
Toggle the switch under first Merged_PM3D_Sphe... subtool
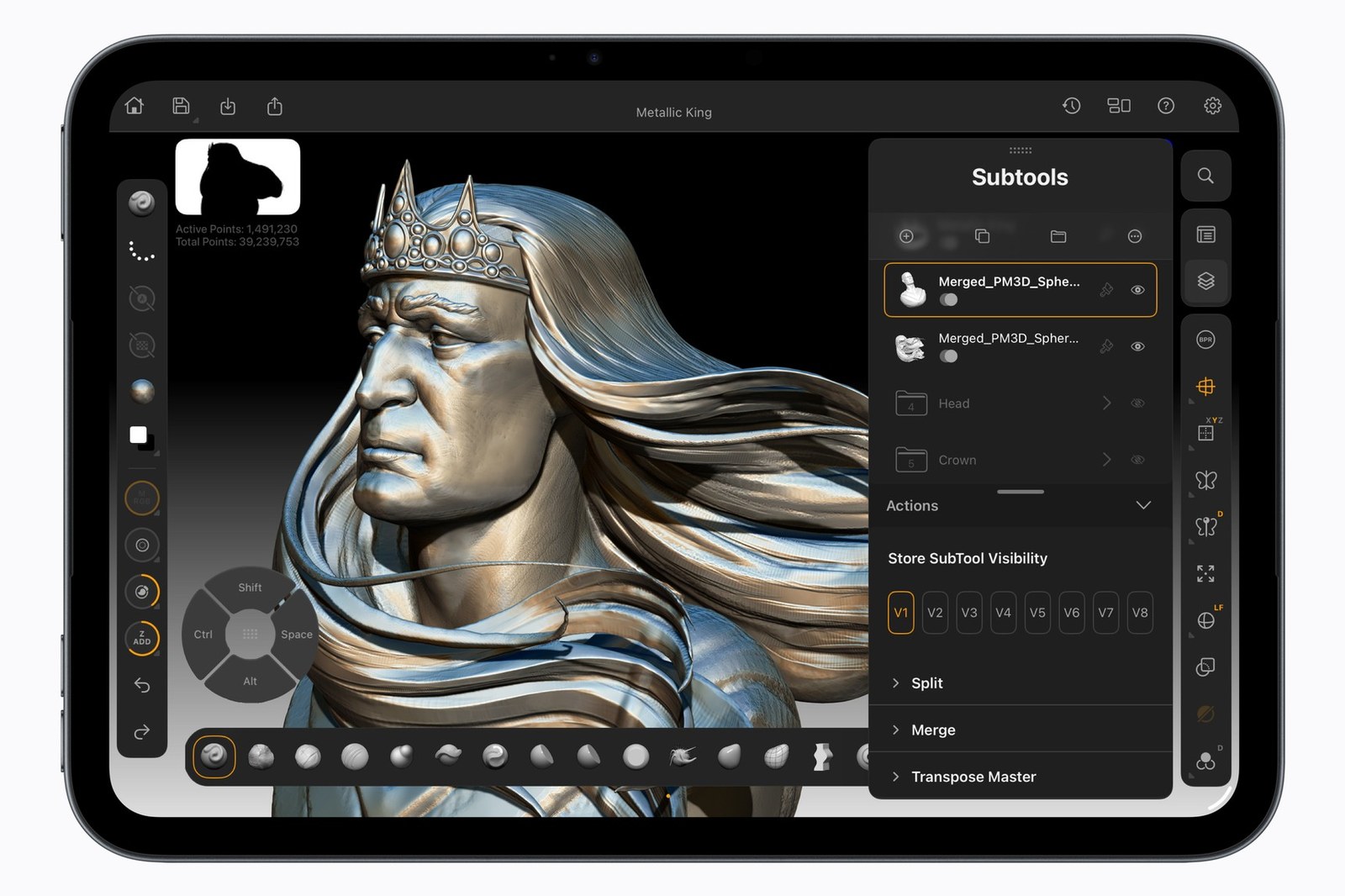948,300
